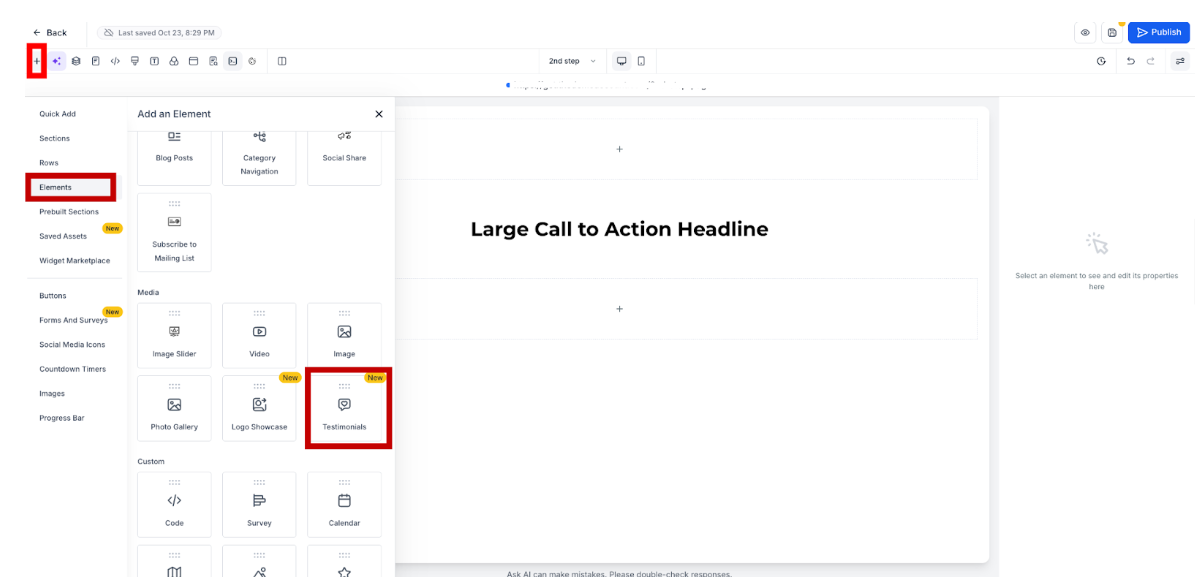Open Widget Marketplace in the sidebar
This screenshot has height=585, width=1197.
point(75,260)
